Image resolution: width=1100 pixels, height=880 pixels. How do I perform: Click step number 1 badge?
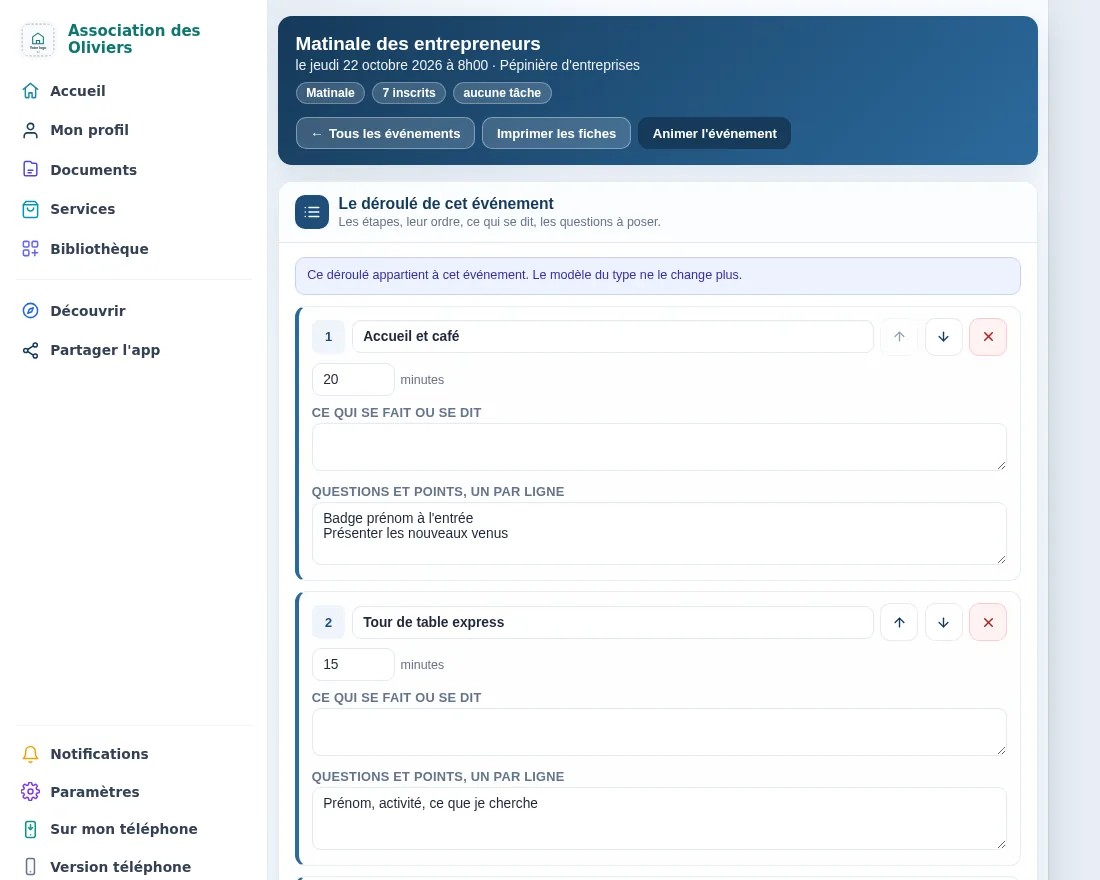point(328,337)
